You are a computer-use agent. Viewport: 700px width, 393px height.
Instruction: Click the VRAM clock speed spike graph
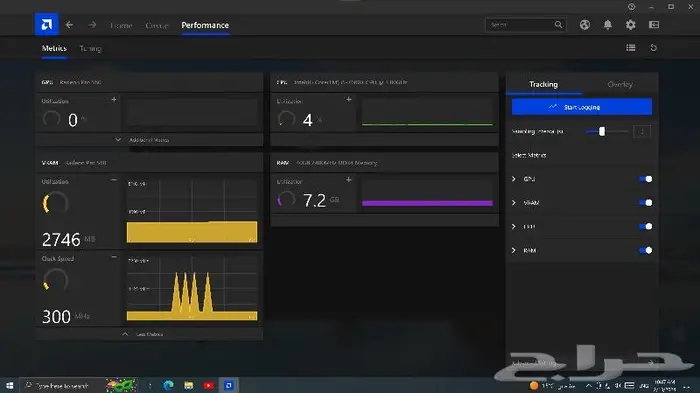(192, 288)
